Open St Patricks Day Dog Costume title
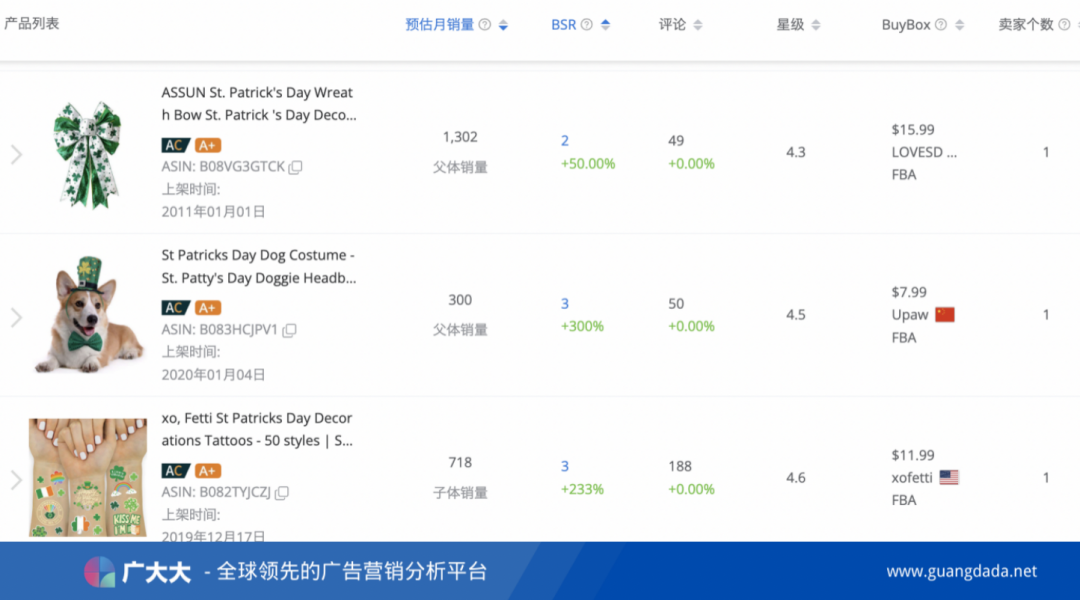Image resolution: width=1080 pixels, height=600 pixels. coord(259,267)
